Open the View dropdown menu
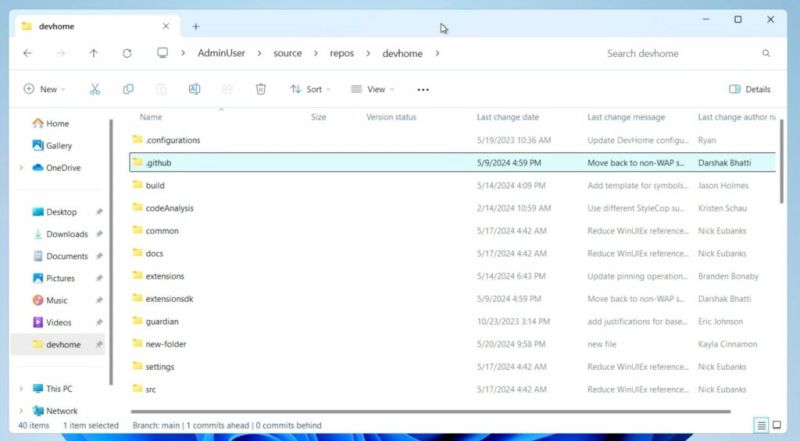Image resolution: width=800 pixels, height=441 pixels. pos(372,89)
